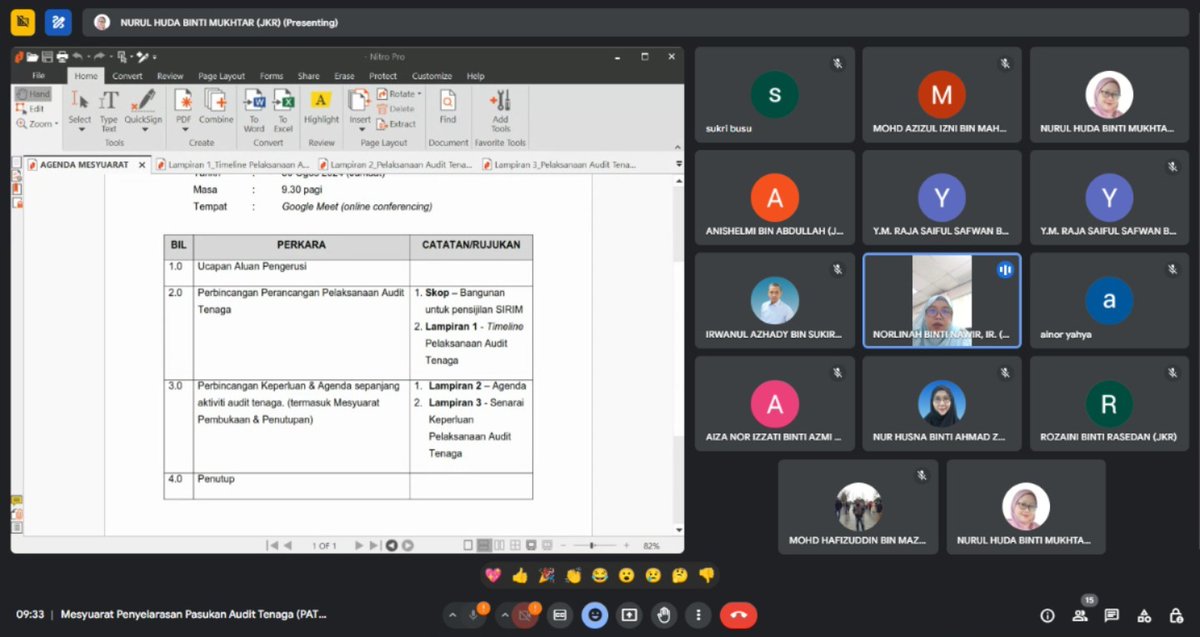
Task: Open the Zoom tool dropdown
Action: pyautogui.click(x=37, y=124)
